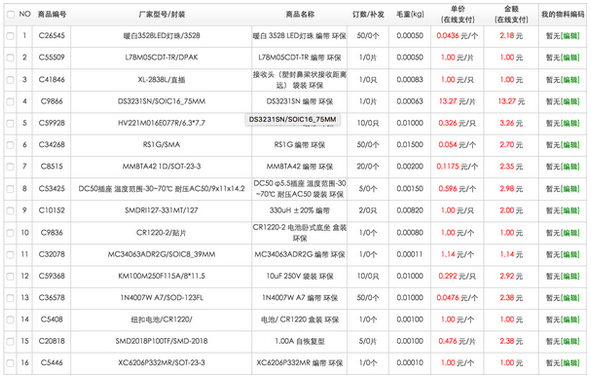
Task: Select the checkbox for item C5446
Action: coord(10,363)
